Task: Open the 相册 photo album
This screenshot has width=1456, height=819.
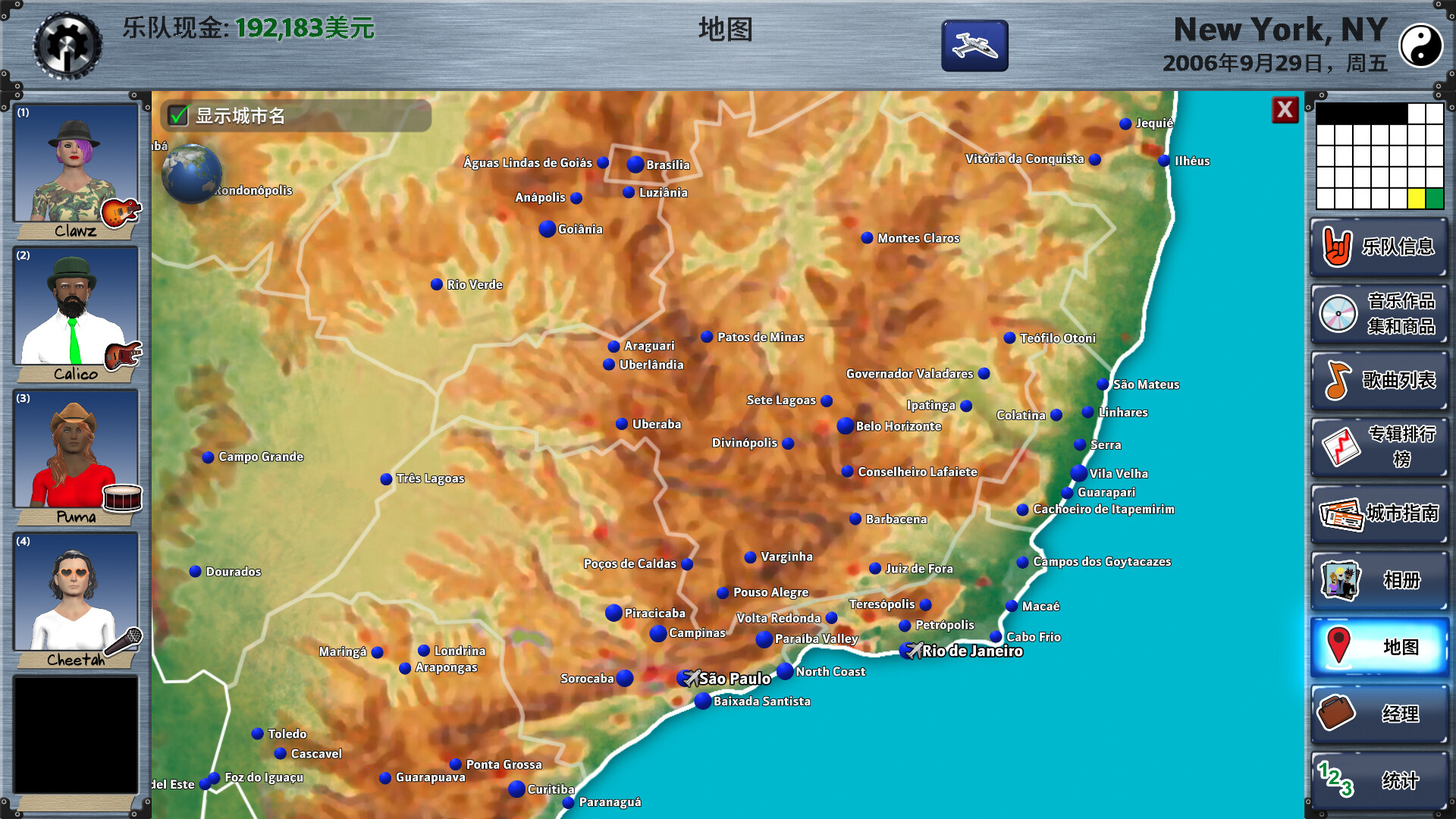Action: click(1379, 580)
